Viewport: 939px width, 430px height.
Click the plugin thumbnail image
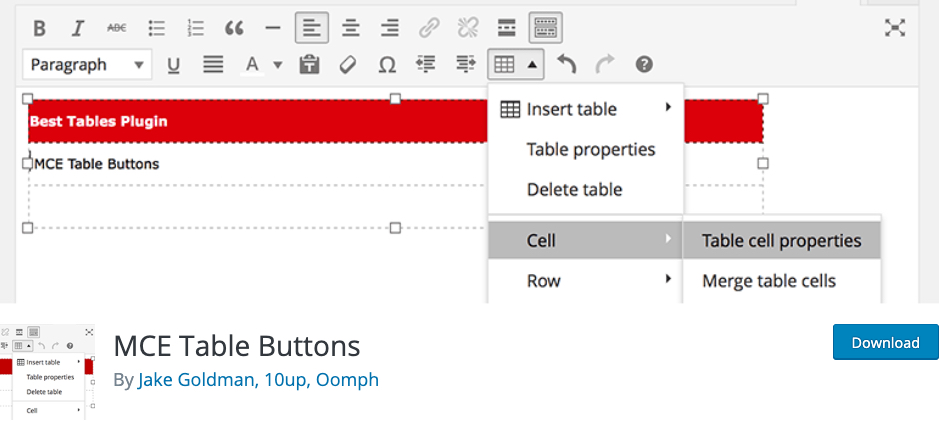coord(47,373)
